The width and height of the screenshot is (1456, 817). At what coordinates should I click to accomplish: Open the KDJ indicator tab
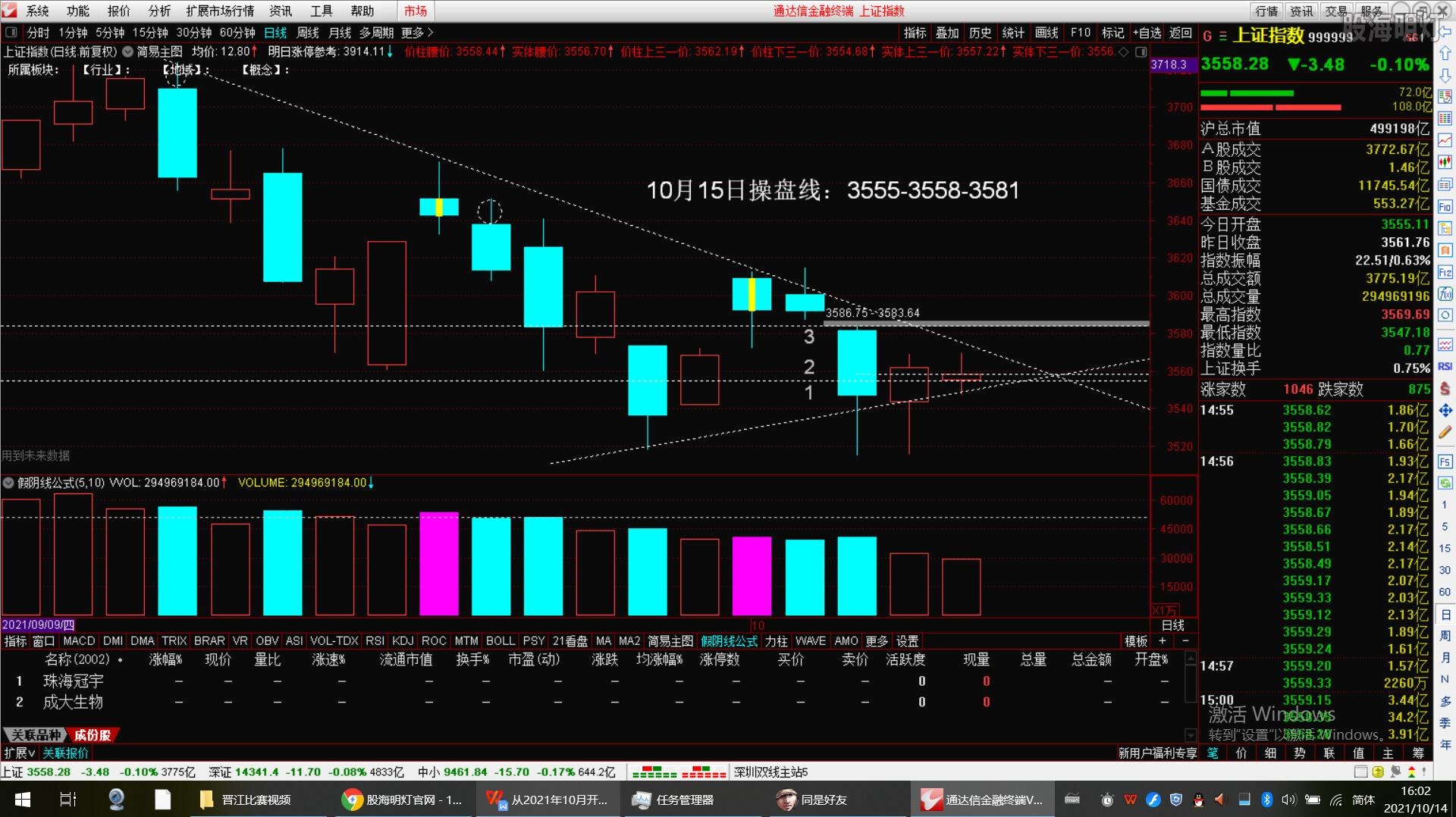pyautogui.click(x=403, y=641)
